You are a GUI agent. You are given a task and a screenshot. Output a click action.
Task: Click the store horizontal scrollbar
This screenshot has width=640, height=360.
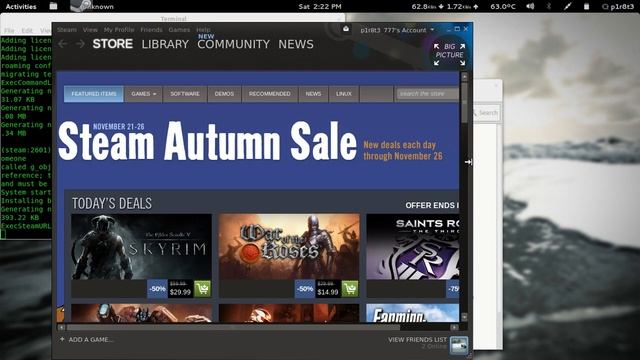coord(233,327)
